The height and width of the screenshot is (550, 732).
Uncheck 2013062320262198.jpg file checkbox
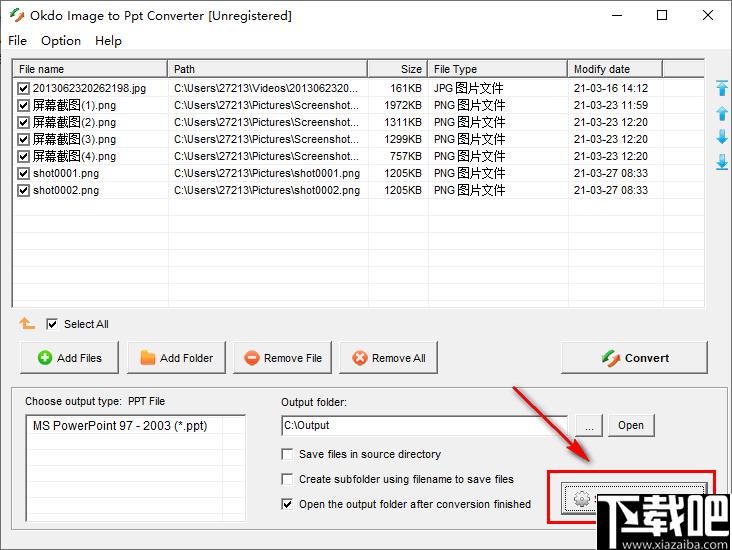[23, 88]
